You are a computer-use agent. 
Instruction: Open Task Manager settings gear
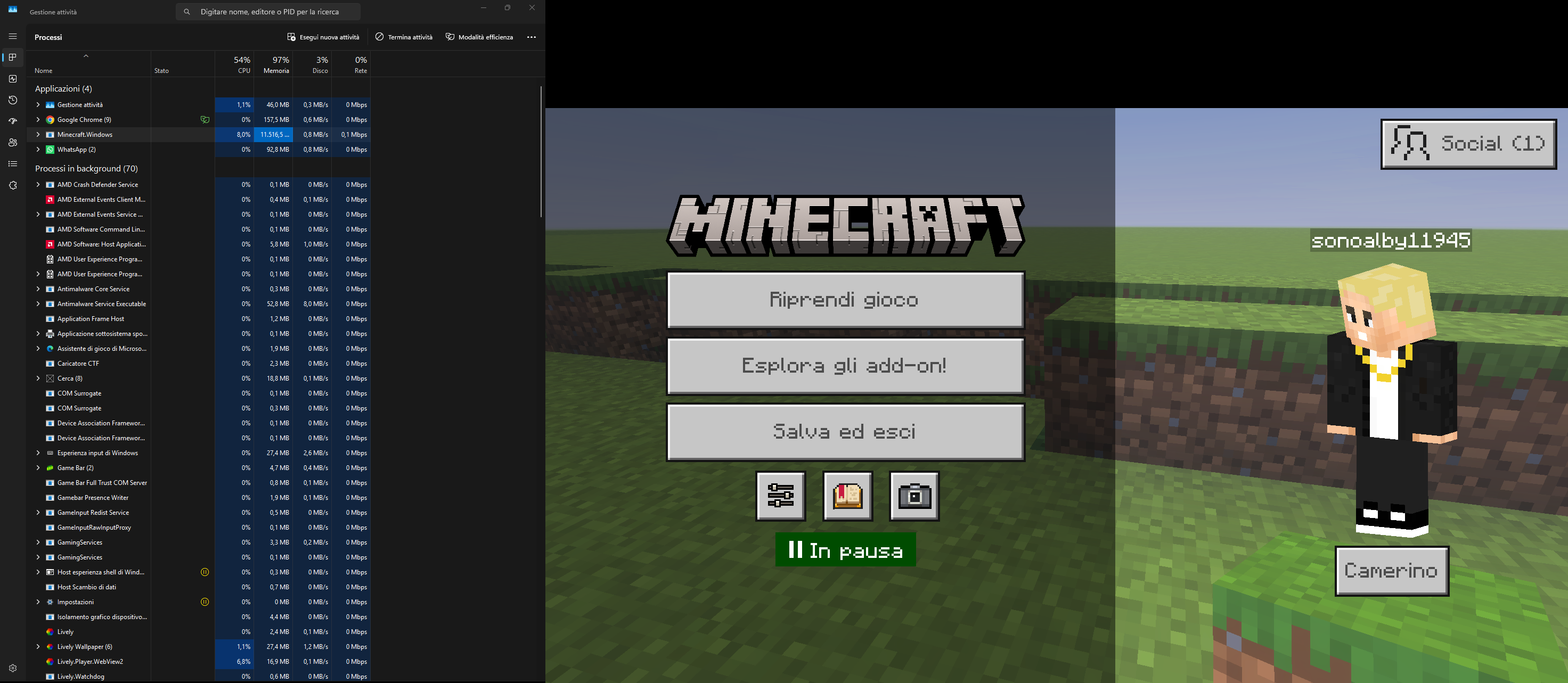tap(13, 668)
